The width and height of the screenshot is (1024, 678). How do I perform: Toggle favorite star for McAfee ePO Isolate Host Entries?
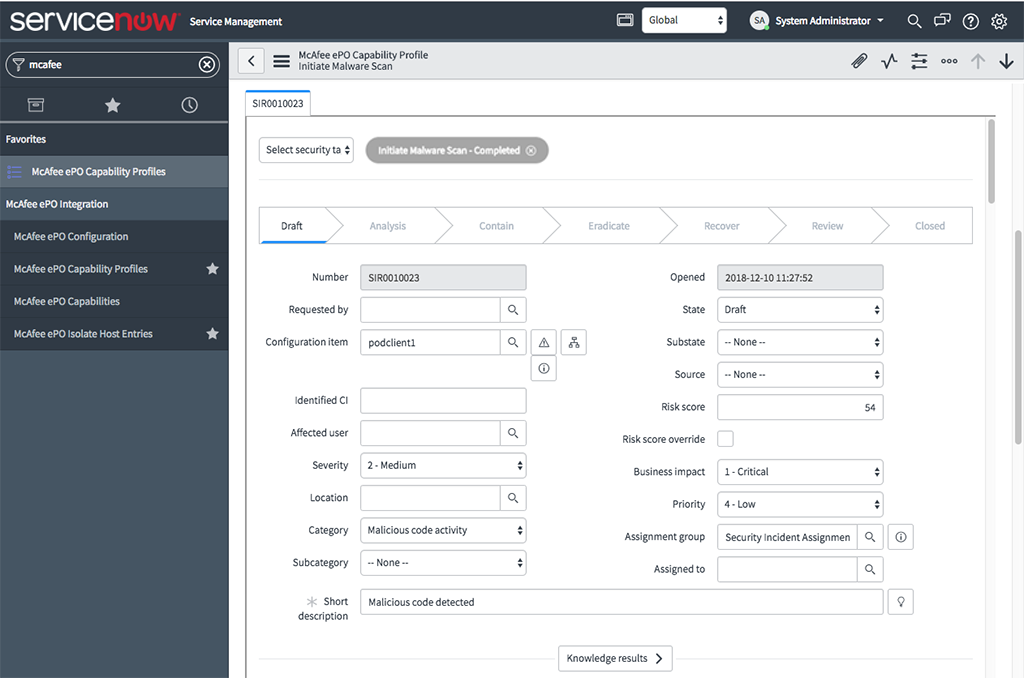[212, 334]
